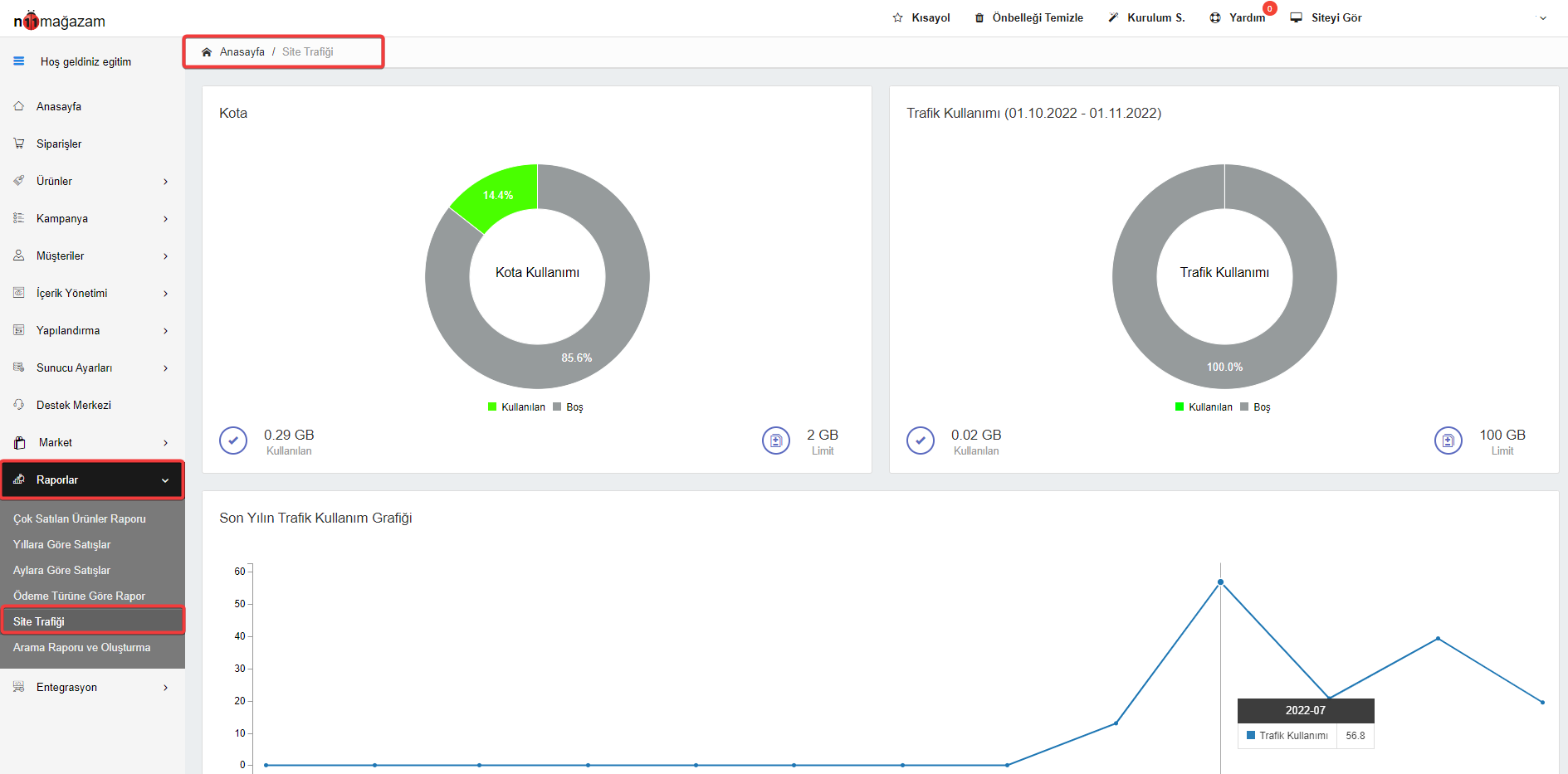Click the Anasayfa home icon in sidebar
The width and height of the screenshot is (1568, 774).
click(x=19, y=106)
